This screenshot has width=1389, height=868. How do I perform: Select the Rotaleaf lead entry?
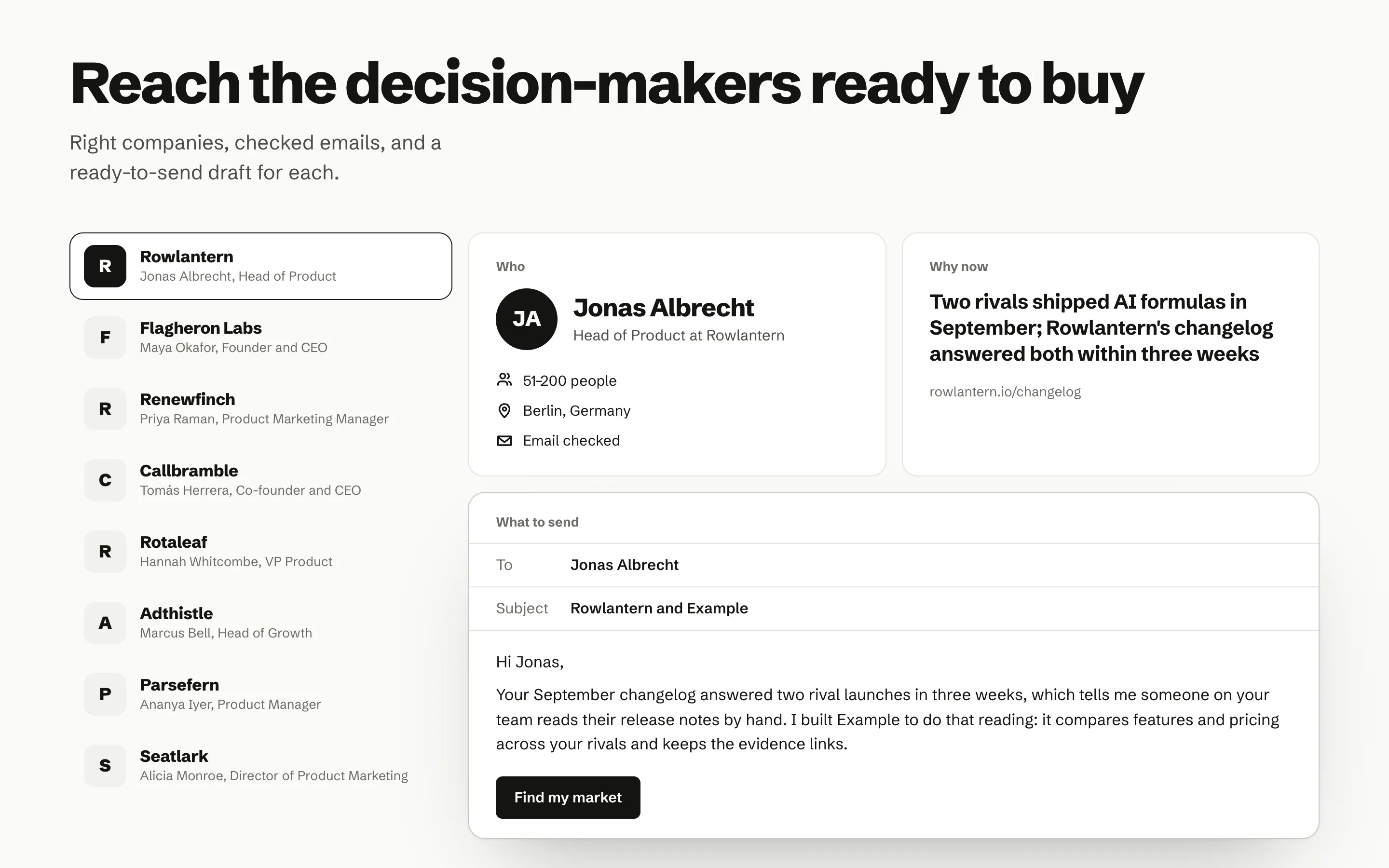[x=260, y=552]
